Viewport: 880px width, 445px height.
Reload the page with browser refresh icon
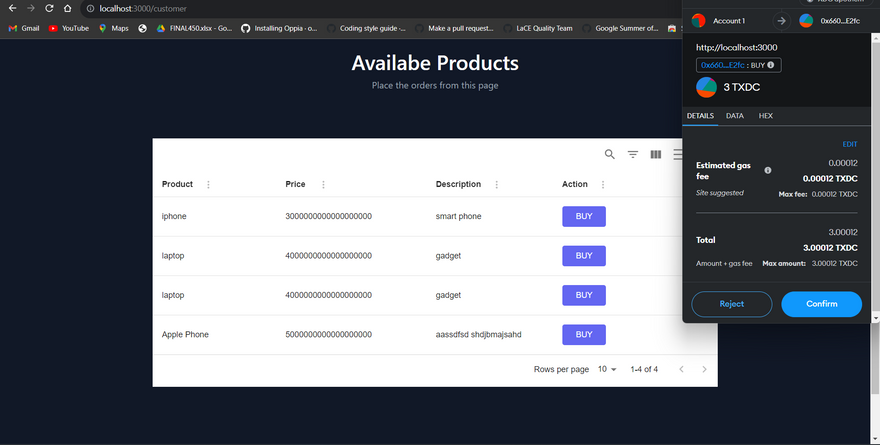(x=48, y=8)
